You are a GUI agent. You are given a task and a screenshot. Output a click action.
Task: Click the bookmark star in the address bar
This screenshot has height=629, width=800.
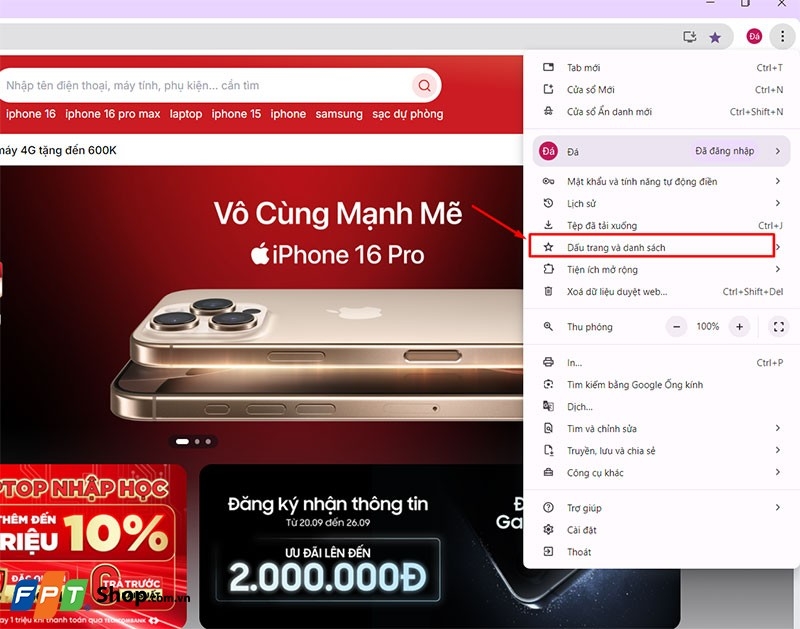(x=715, y=37)
